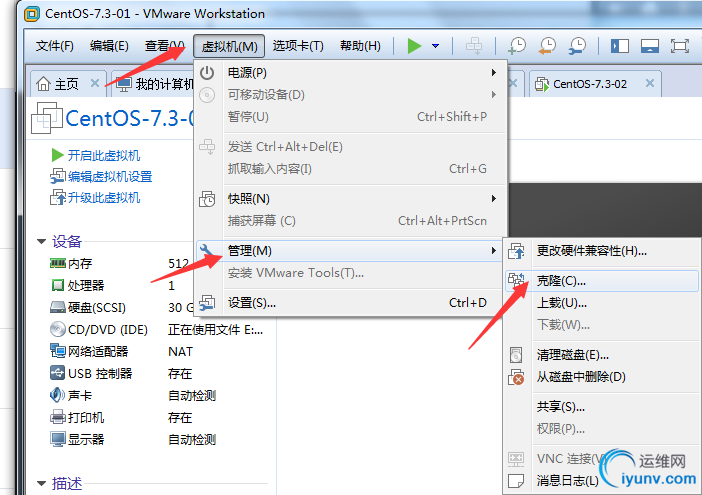Select the 网络适配器 device row

click(x=121, y=352)
